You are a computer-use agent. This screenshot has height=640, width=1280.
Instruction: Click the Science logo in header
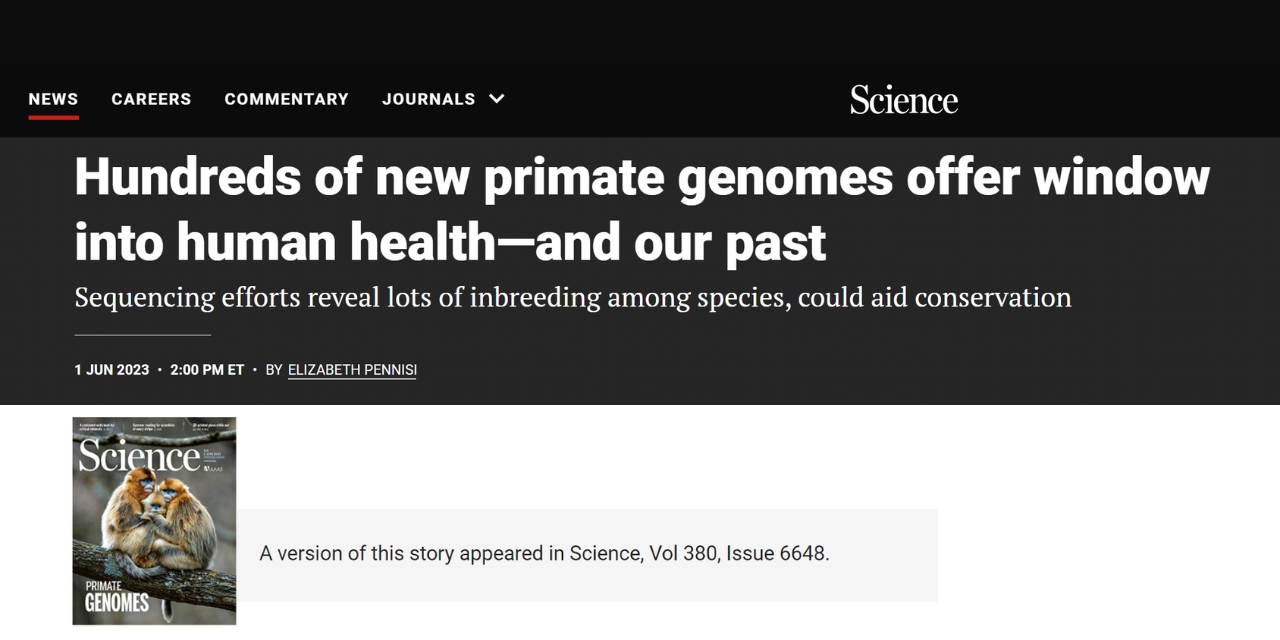(904, 100)
